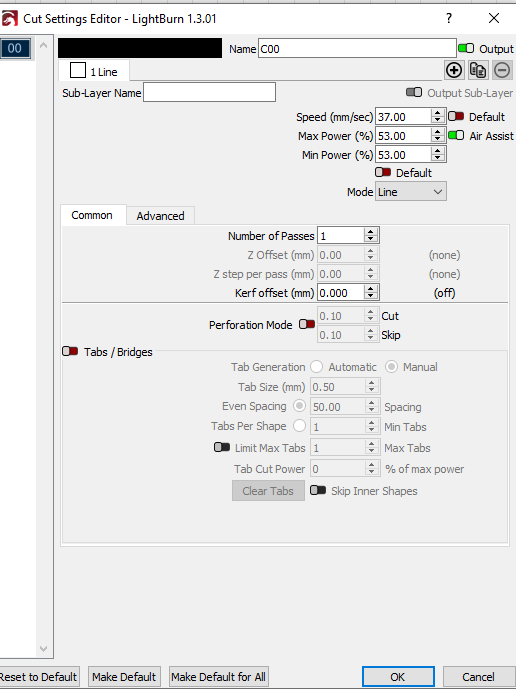Viewport: 516px width, 689px height.
Task: Enable Perforation Mode toggle
Action: coord(307,324)
